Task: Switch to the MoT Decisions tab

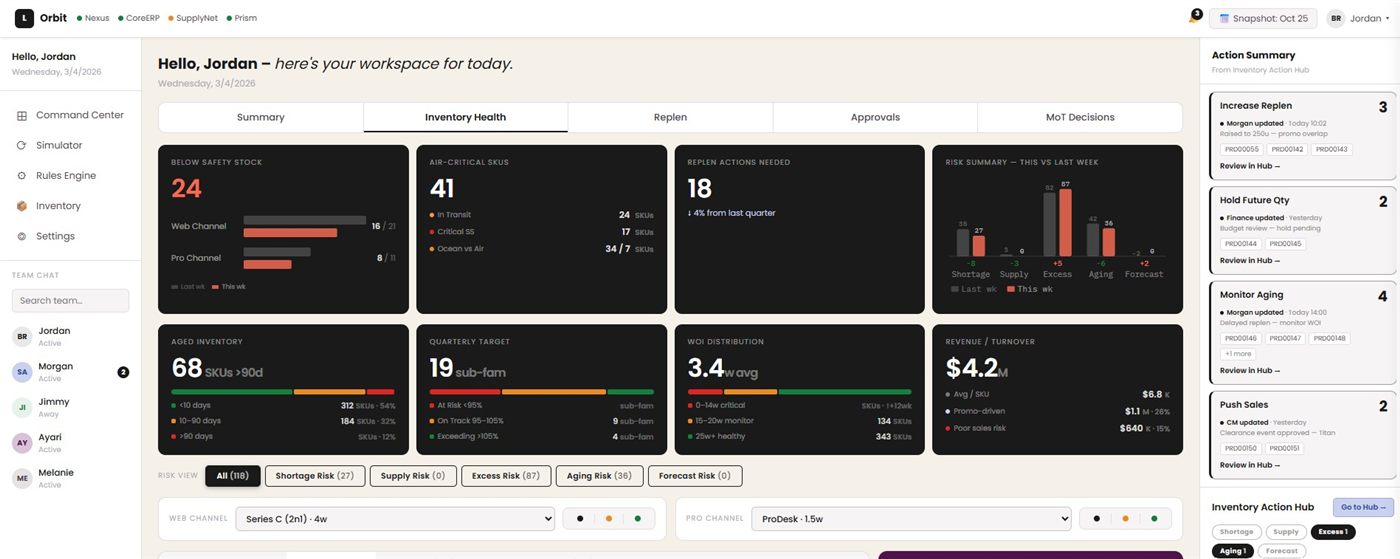Action: 1080,117
